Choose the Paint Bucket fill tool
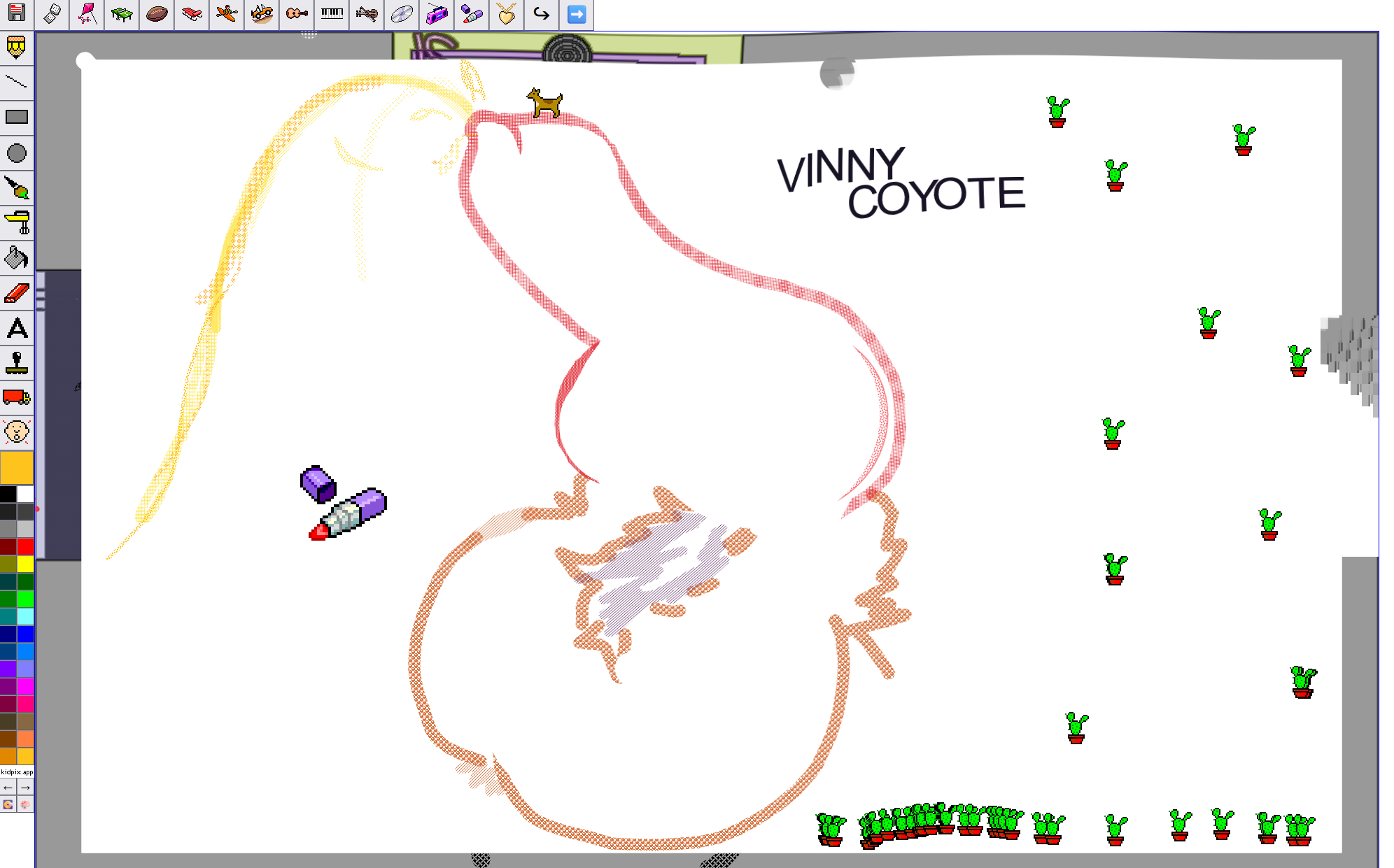Viewport: 1394px width, 868px height. 16,258
